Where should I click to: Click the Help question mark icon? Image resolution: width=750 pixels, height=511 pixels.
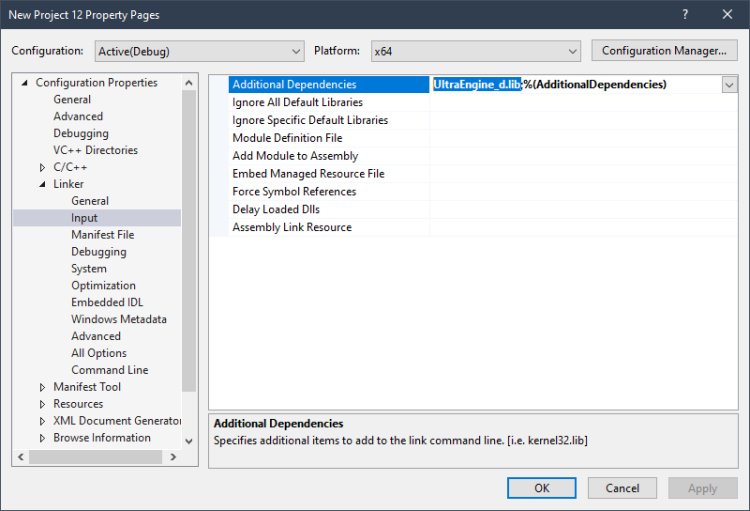[685, 15]
